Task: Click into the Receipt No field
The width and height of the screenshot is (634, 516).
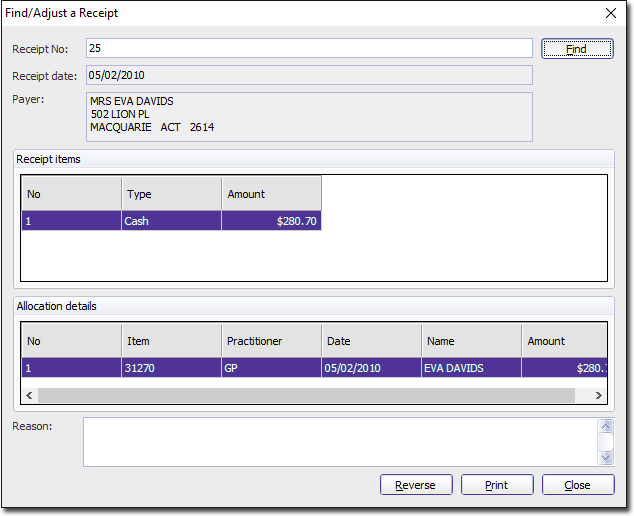Action: point(309,48)
